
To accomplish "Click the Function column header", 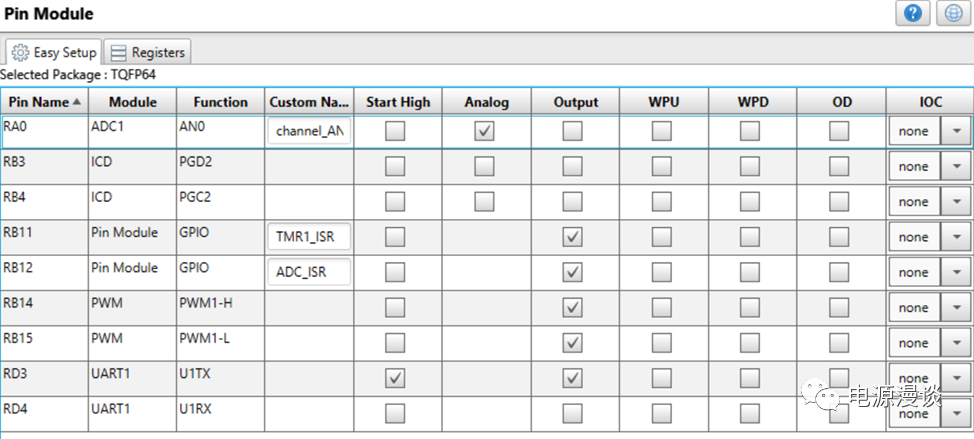I will coord(220,102).
